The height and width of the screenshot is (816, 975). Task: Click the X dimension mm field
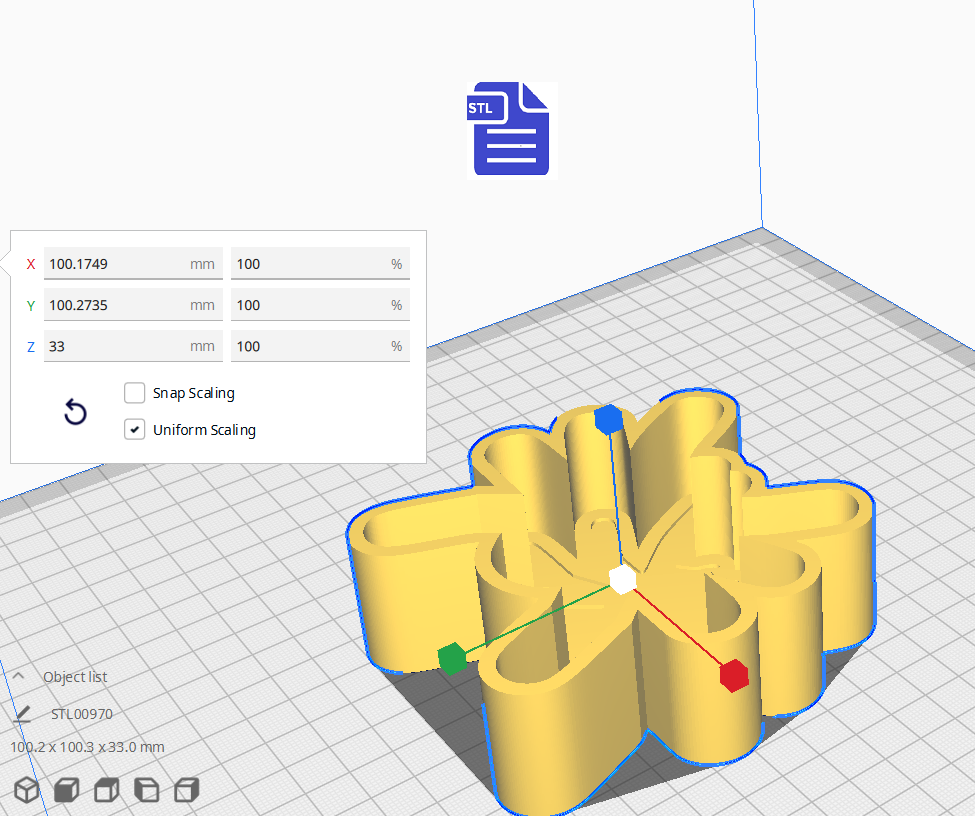click(115, 264)
